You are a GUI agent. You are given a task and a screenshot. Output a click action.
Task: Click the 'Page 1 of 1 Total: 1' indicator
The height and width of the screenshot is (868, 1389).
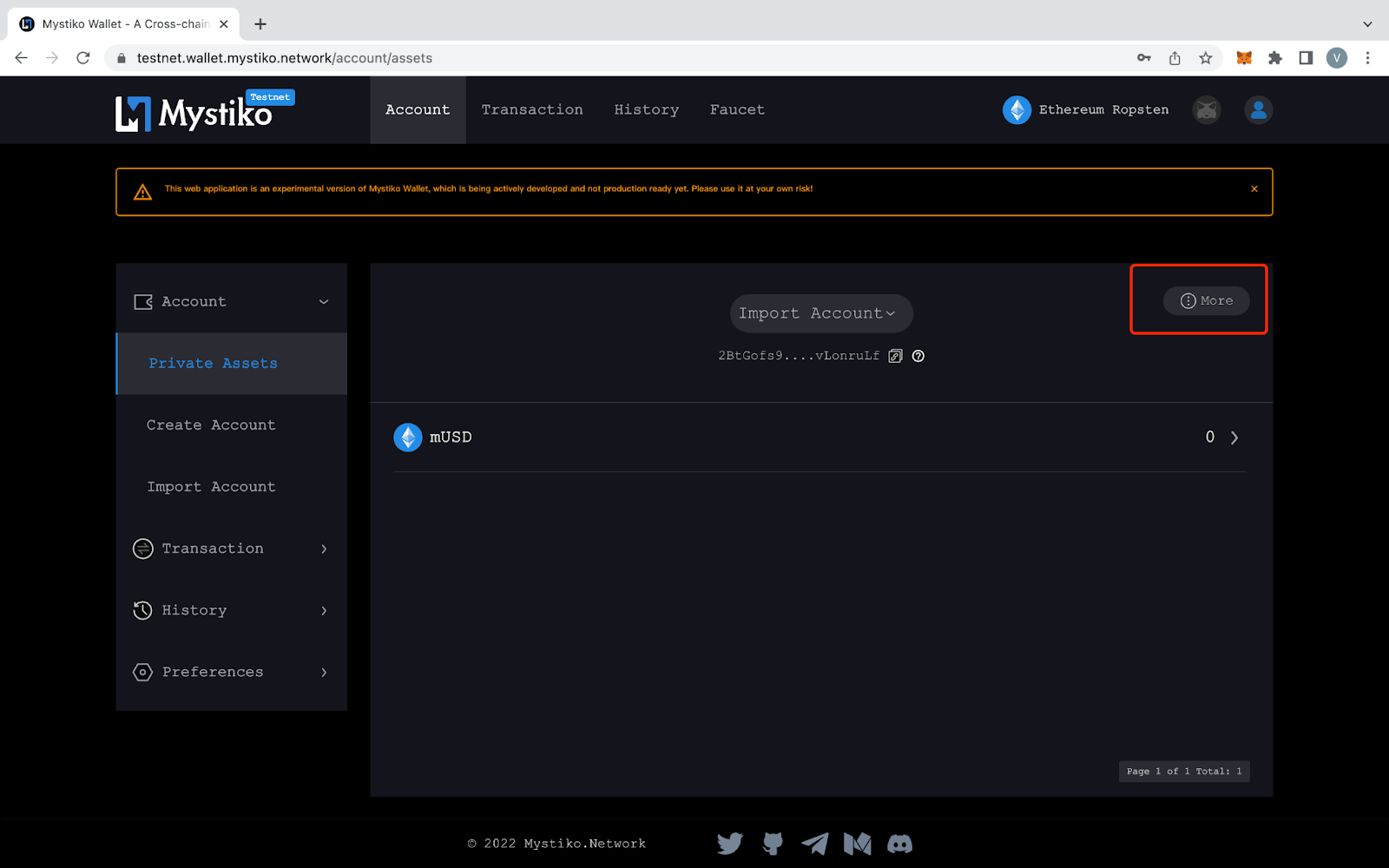(1184, 772)
